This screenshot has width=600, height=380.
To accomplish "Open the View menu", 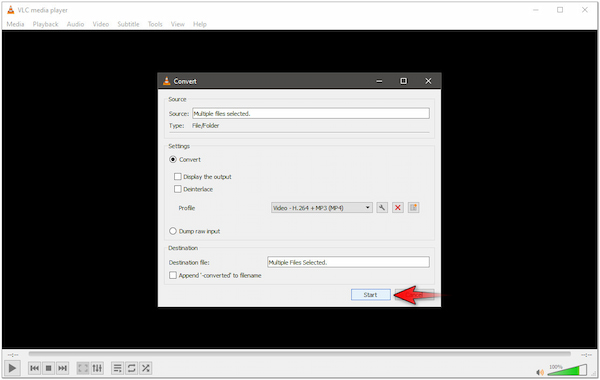I will coord(178,24).
